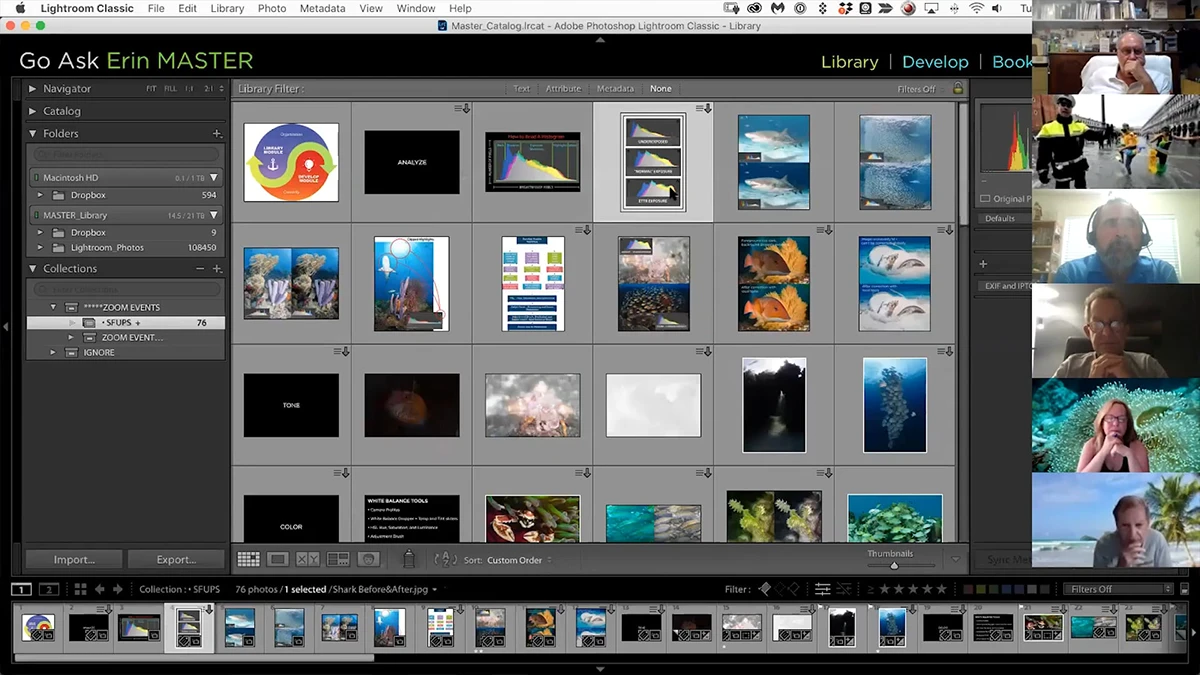Toggle the flagged photos filter
Screen dimensions: 1200x675
tap(765, 589)
